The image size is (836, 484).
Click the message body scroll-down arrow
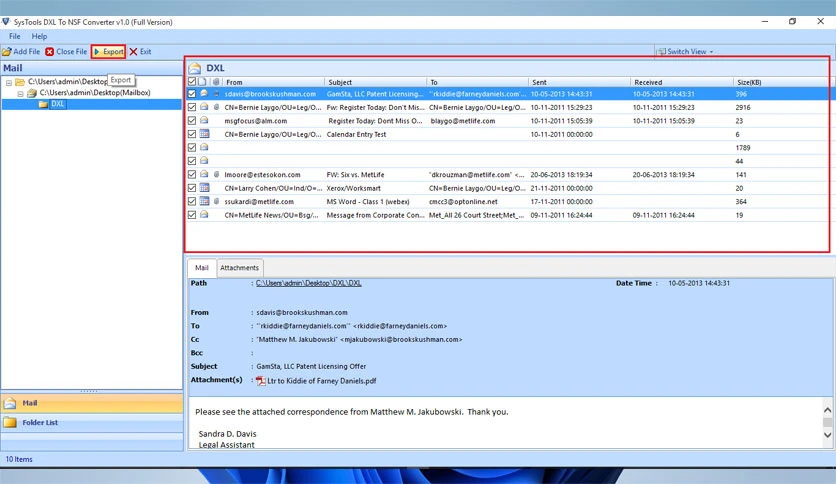click(x=827, y=435)
